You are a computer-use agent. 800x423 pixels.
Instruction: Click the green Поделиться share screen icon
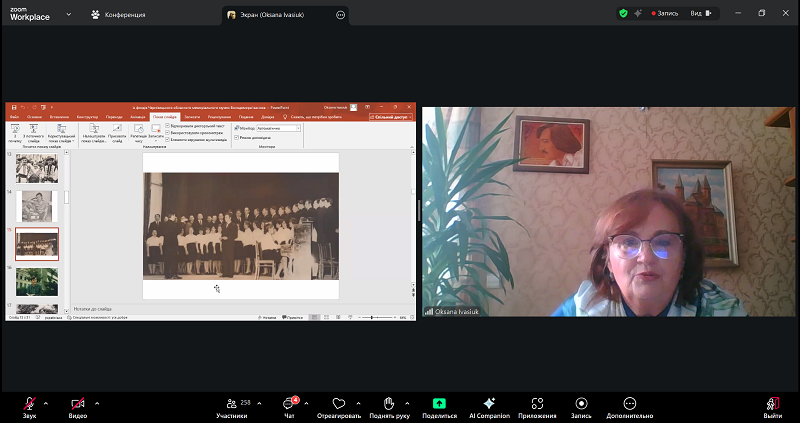coord(439,403)
